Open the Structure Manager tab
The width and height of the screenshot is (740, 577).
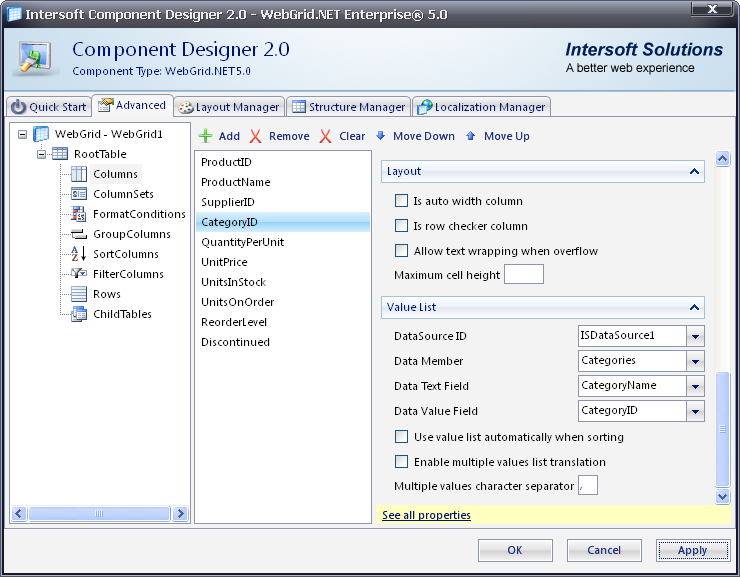pos(348,107)
